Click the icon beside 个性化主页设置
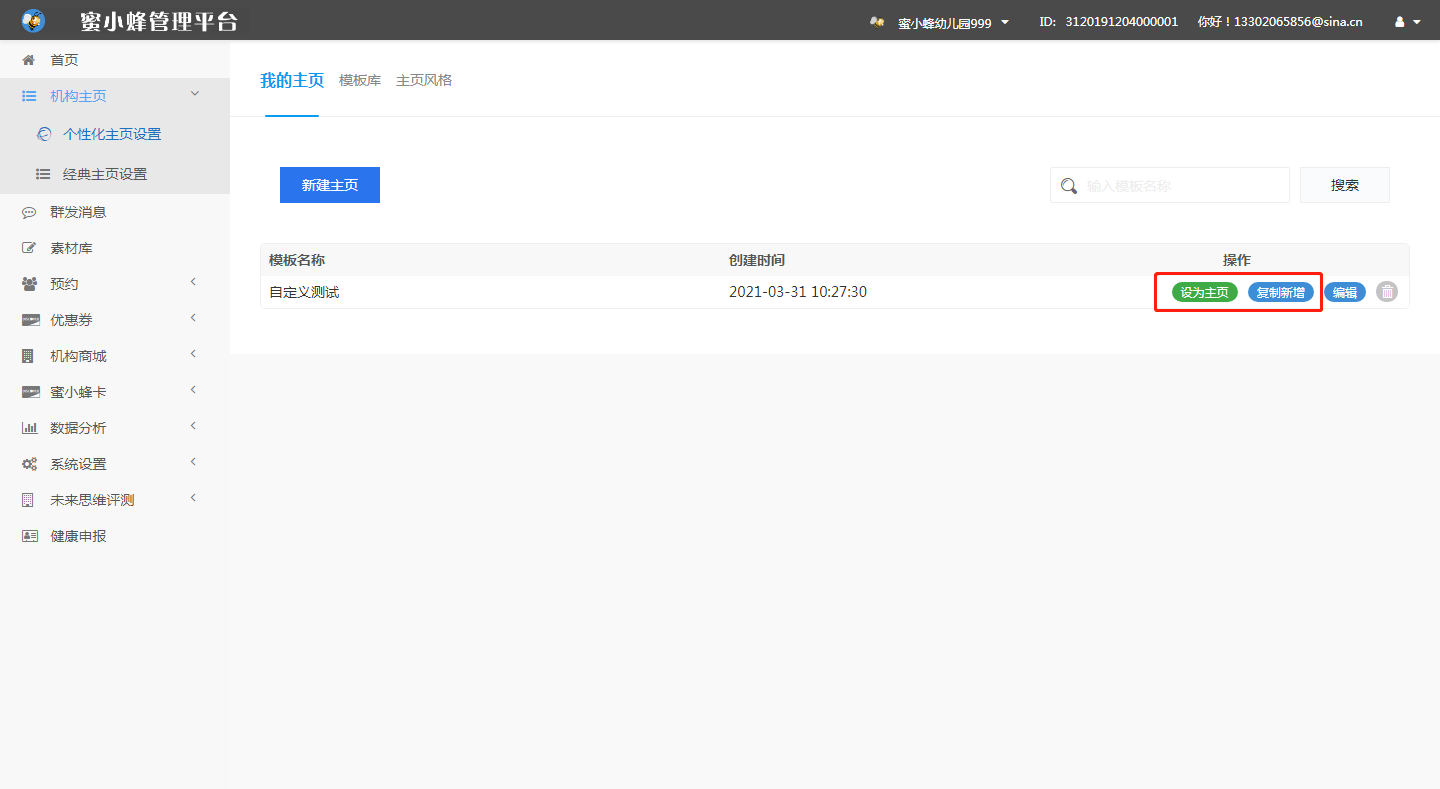Viewport: 1440px width, 789px height. tap(43, 134)
